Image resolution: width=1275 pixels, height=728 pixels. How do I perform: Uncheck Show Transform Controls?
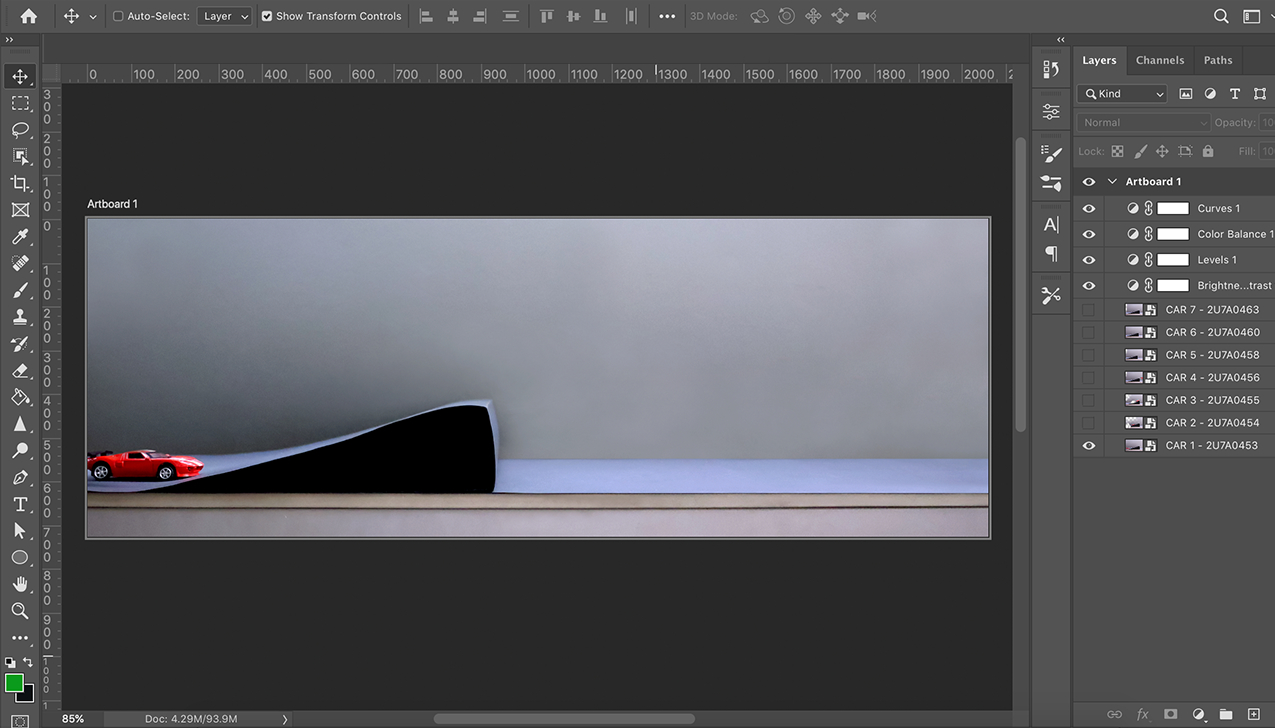click(x=267, y=16)
